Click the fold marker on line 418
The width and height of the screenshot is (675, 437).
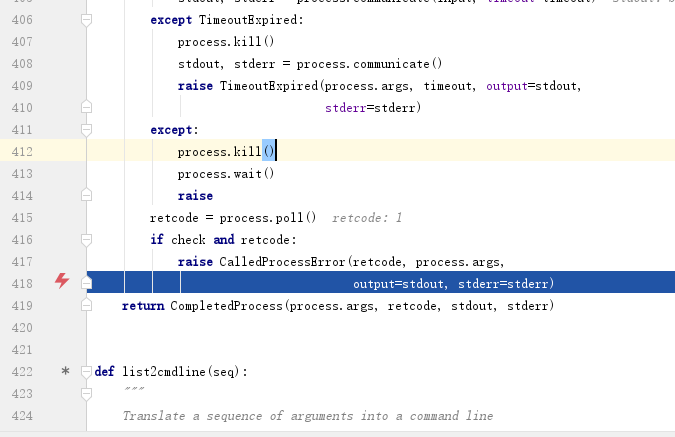coord(87,283)
